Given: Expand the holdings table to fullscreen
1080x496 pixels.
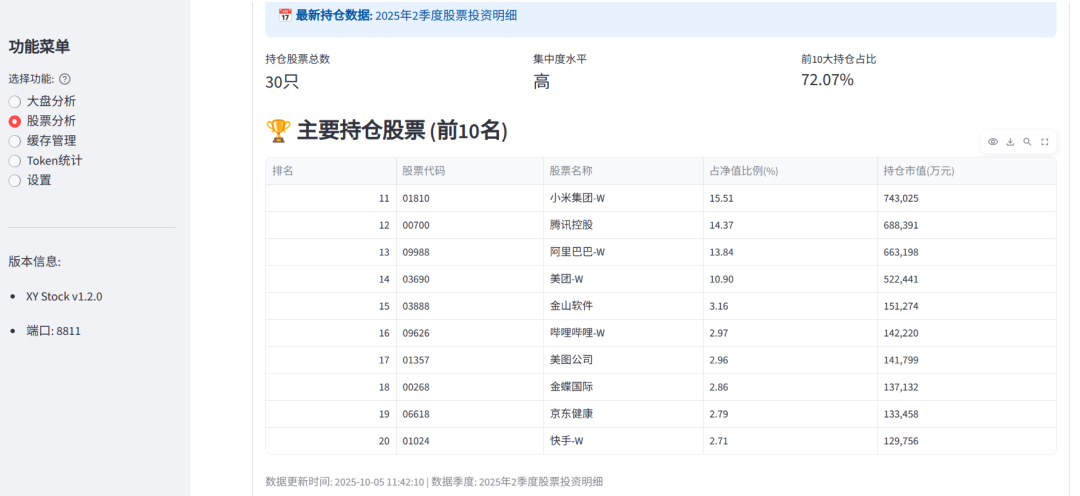Looking at the screenshot, I should pos(1045,142).
